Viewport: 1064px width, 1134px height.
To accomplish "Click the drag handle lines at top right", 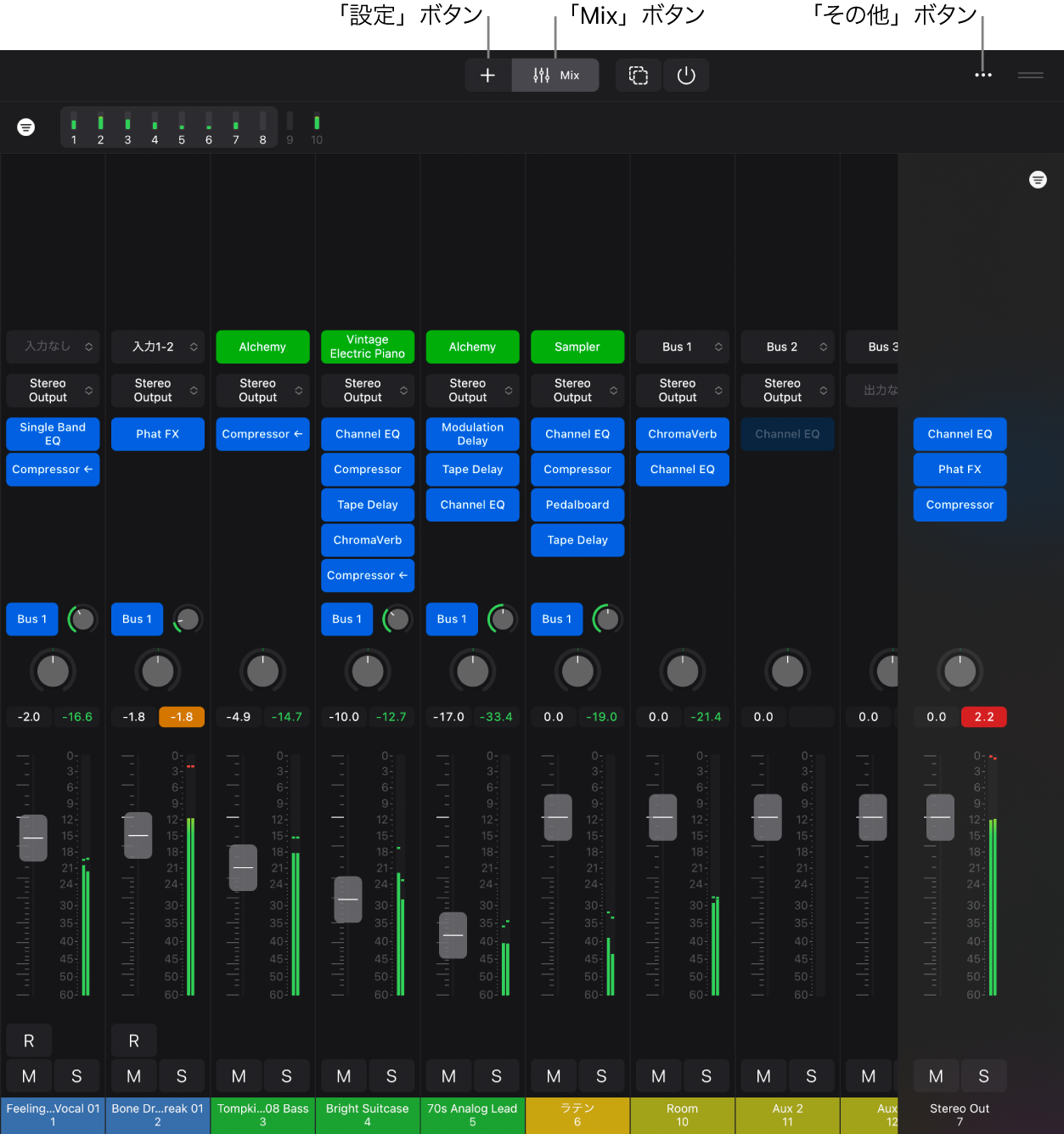I will coord(1030,76).
